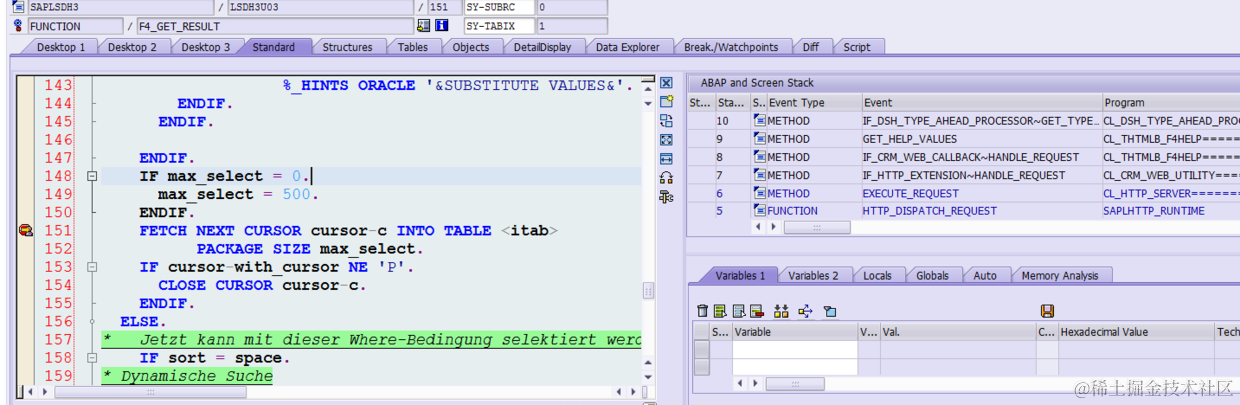Image resolution: width=1240 pixels, height=405 pixels.
Task: Select stack event IF_CRM_WEB_CALLBACK~HANDLE_REQUEST
Action: [x=971, y=157]
